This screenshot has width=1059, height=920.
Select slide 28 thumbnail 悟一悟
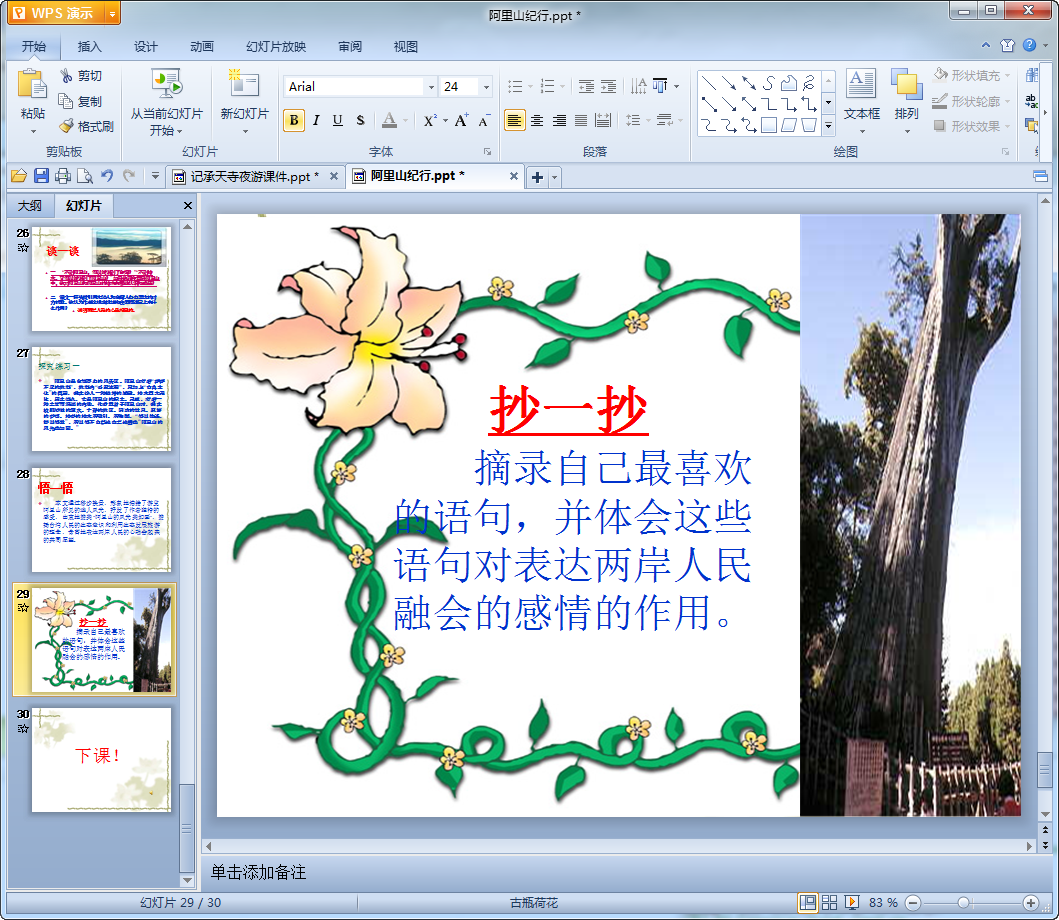[101, 519]
